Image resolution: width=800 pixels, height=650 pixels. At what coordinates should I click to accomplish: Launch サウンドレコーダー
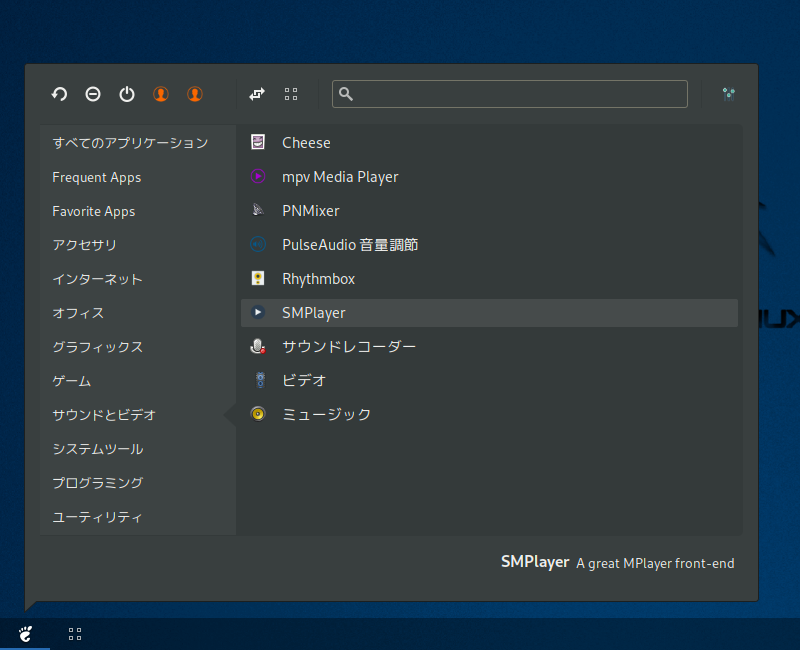coord(489,346)
